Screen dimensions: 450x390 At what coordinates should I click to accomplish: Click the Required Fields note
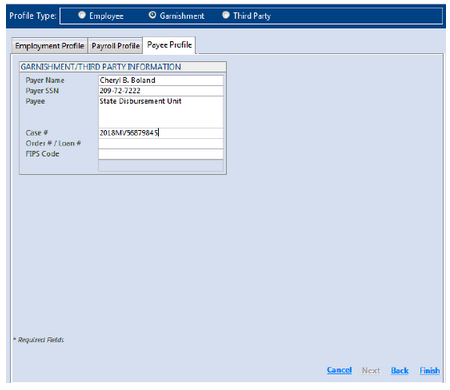click(x=39, y=340)
